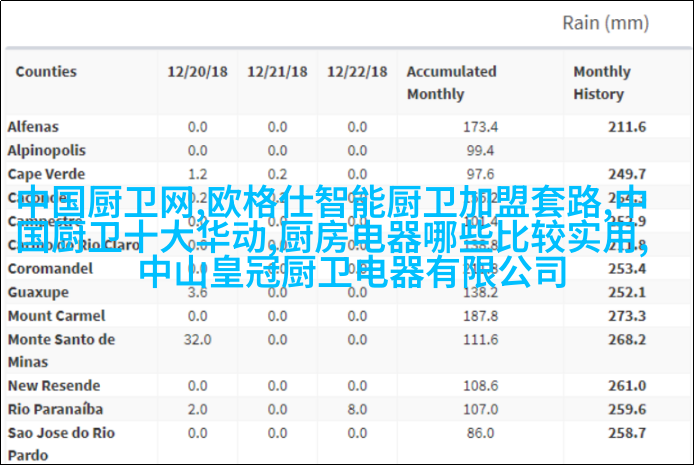Click the 252.1 monthly history value
Screen dimensions: 695x466
627,293
